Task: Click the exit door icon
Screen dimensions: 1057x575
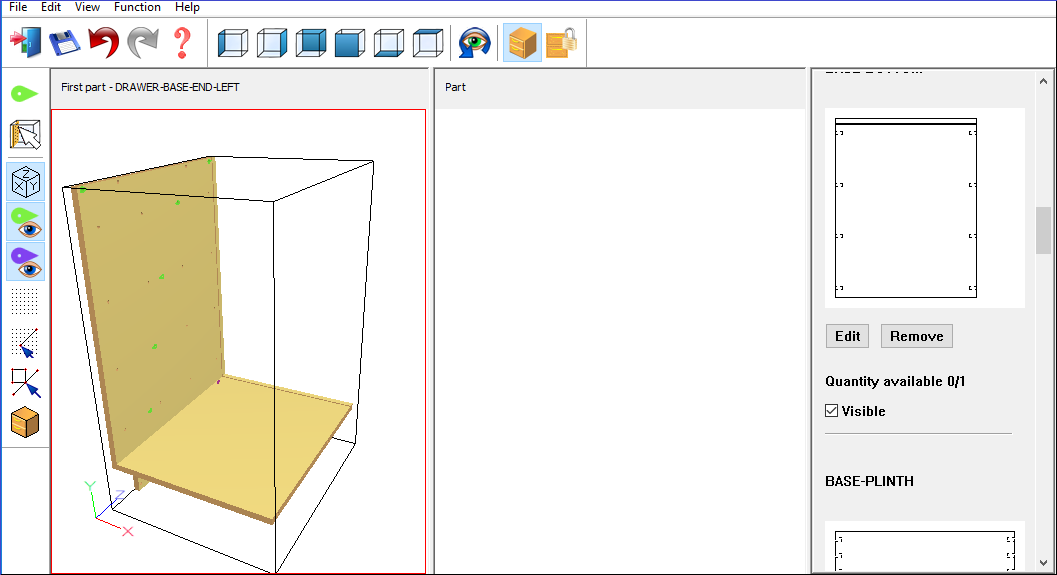Action: click(26, 42)
